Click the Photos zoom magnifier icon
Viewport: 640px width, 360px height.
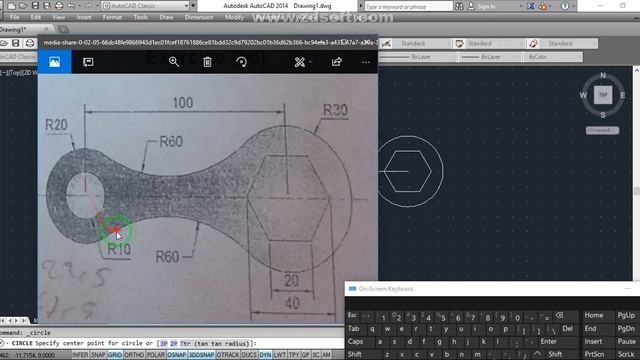pos(174,62)
